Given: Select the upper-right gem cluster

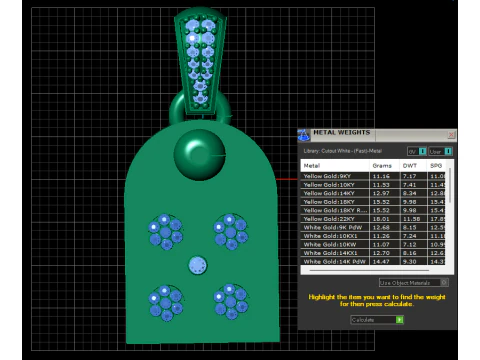Looking at the screenshot, I should pyautogui.click(x=231, y=231).
